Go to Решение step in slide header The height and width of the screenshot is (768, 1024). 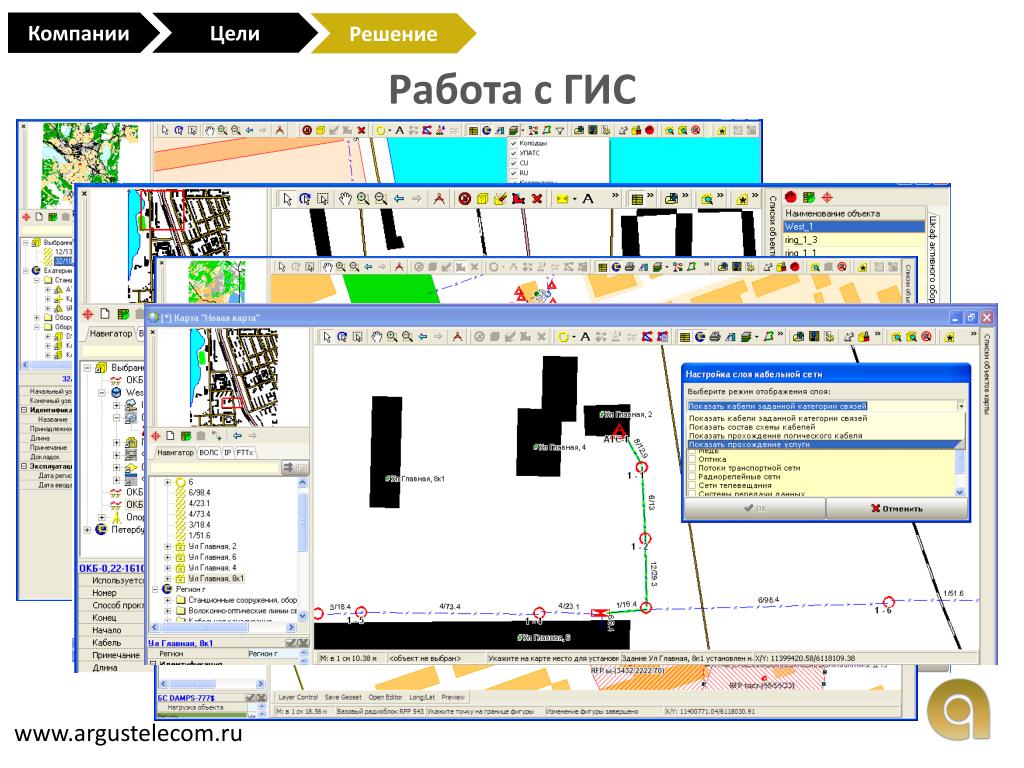(393, 34)
